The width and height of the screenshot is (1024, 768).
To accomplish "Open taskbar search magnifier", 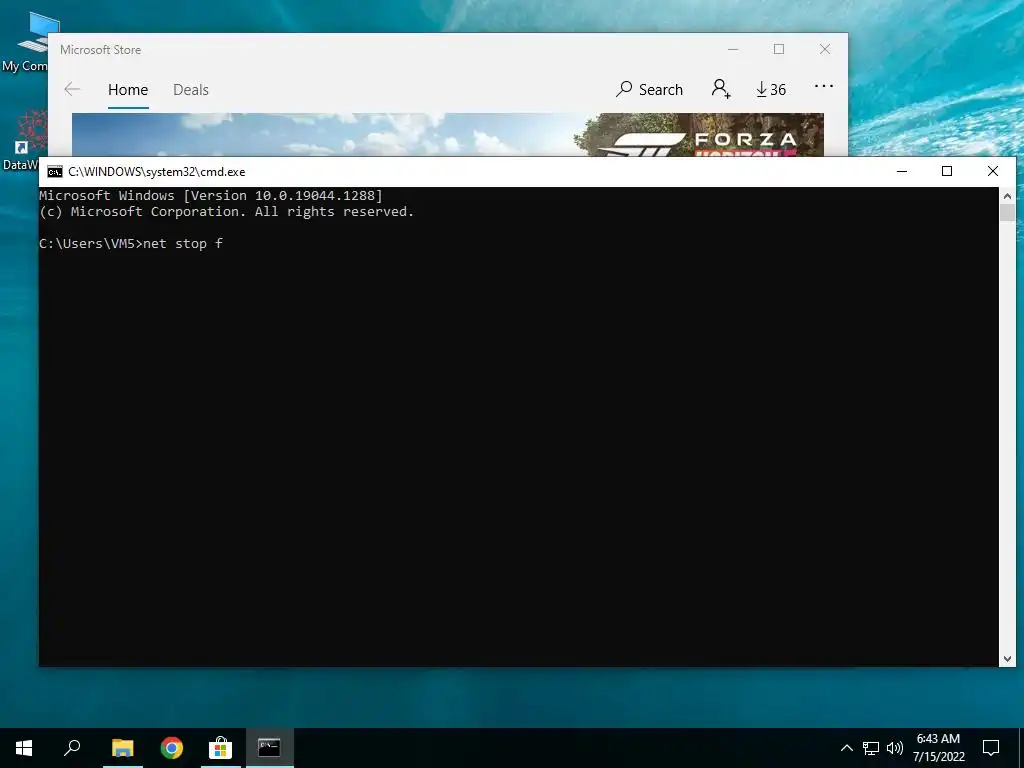I will (x=72, y=748).
